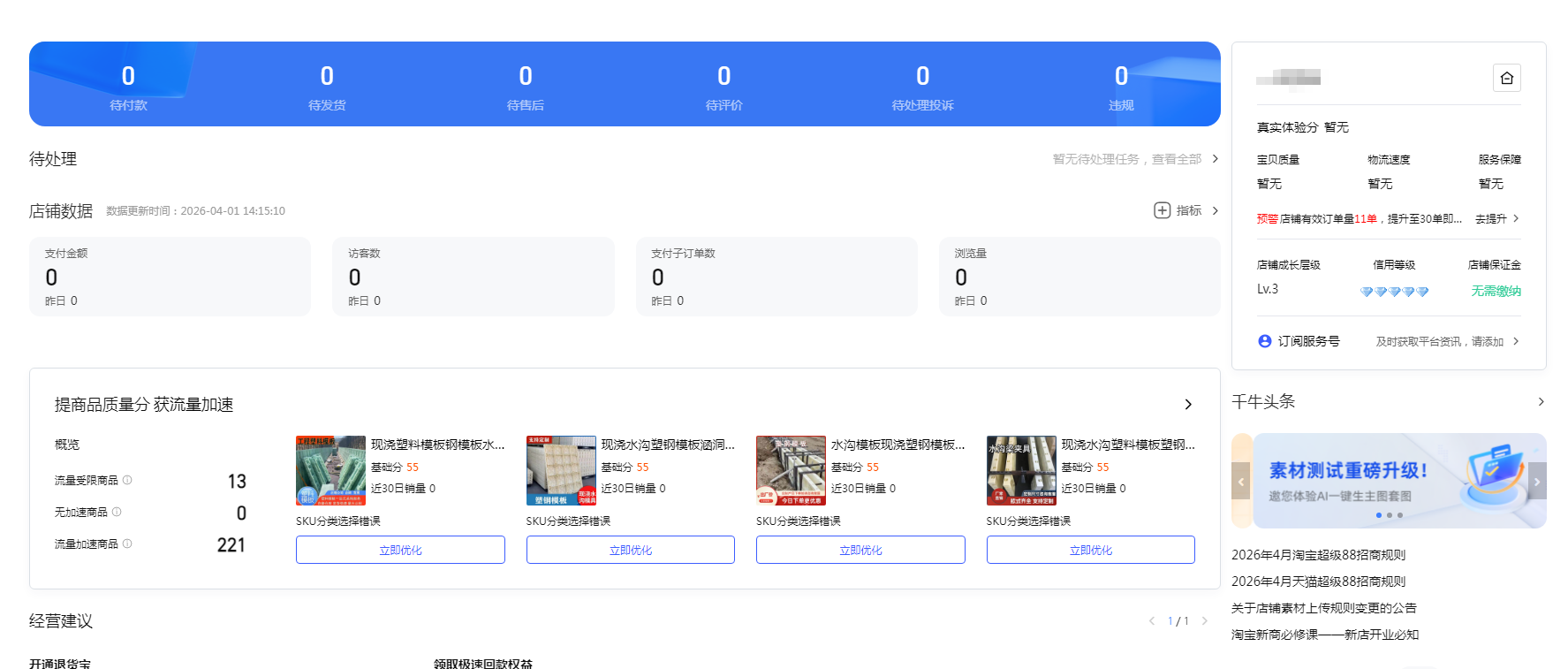Viewport: 1568px width, 669px height.
Task: Click the 去提升 link
Action: (x=1491, y=219)
